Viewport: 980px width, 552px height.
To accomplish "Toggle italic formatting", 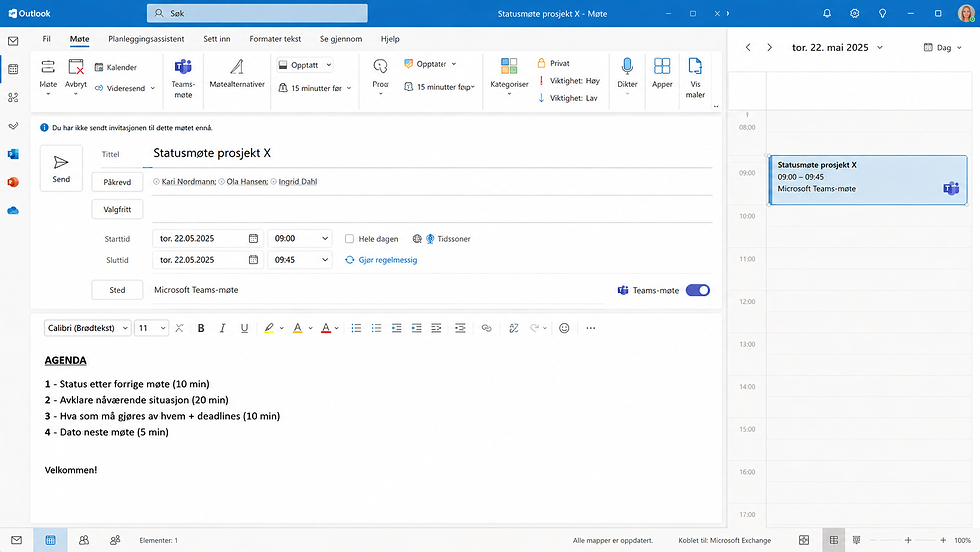I will pyautogui.click(x=222, y=328).
